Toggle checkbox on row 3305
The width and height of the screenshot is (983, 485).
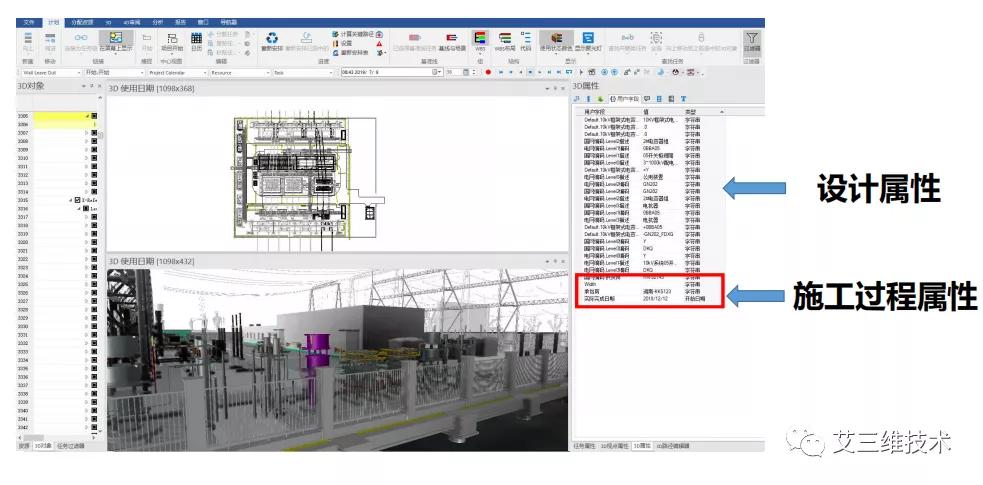point(93,116)
